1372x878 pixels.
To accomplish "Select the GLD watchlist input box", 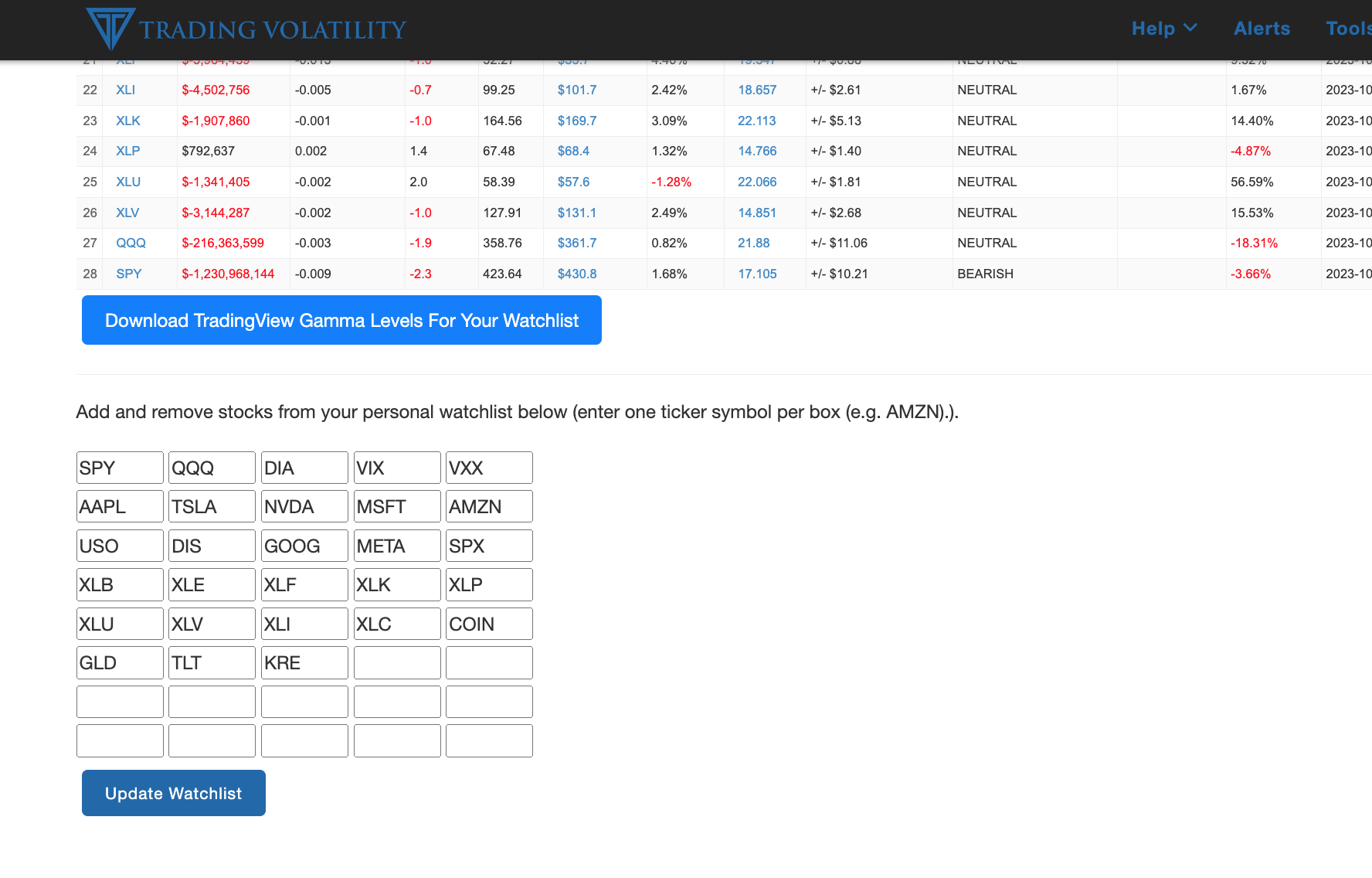I will pos(120,662).
